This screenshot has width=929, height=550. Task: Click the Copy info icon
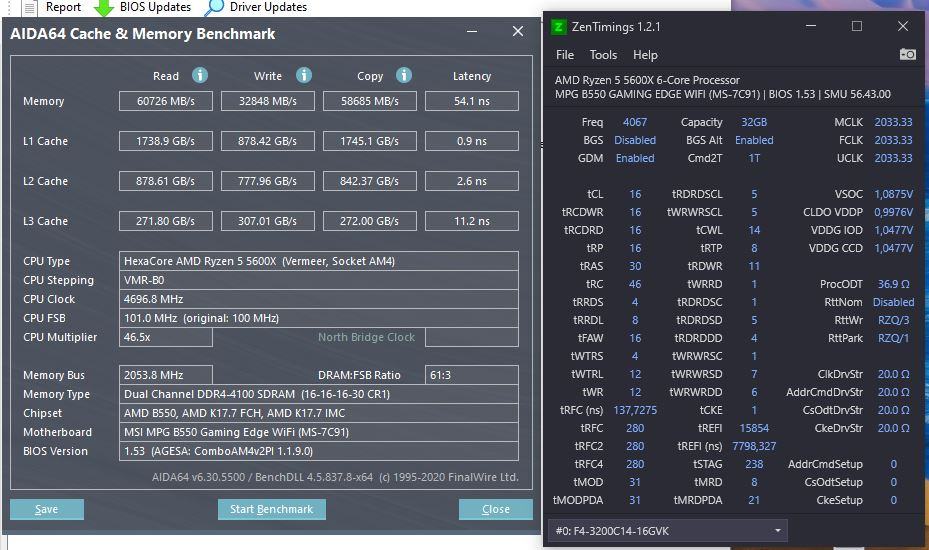click(x=404, y=75)
